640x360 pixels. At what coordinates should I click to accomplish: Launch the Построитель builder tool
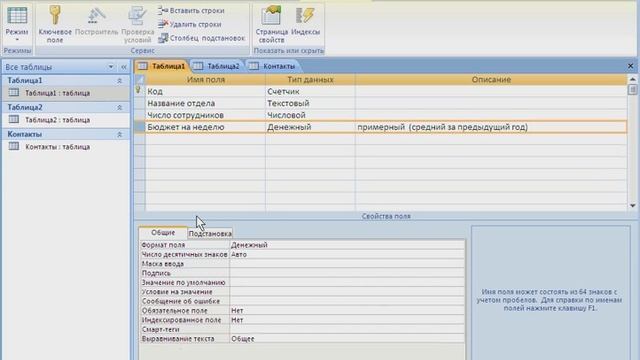[x=96, y=21]
